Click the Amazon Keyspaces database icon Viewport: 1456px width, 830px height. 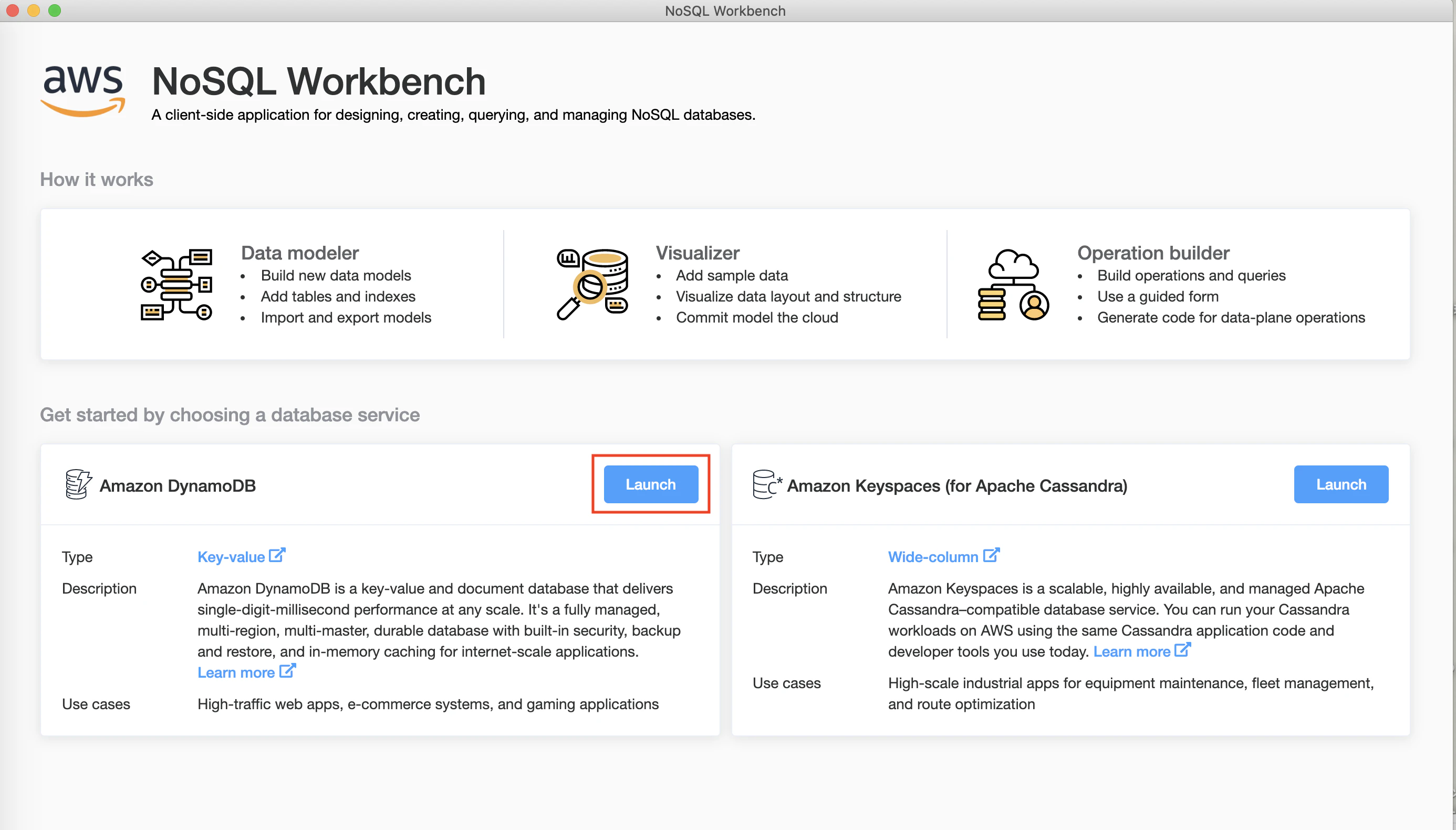(766, 484)
